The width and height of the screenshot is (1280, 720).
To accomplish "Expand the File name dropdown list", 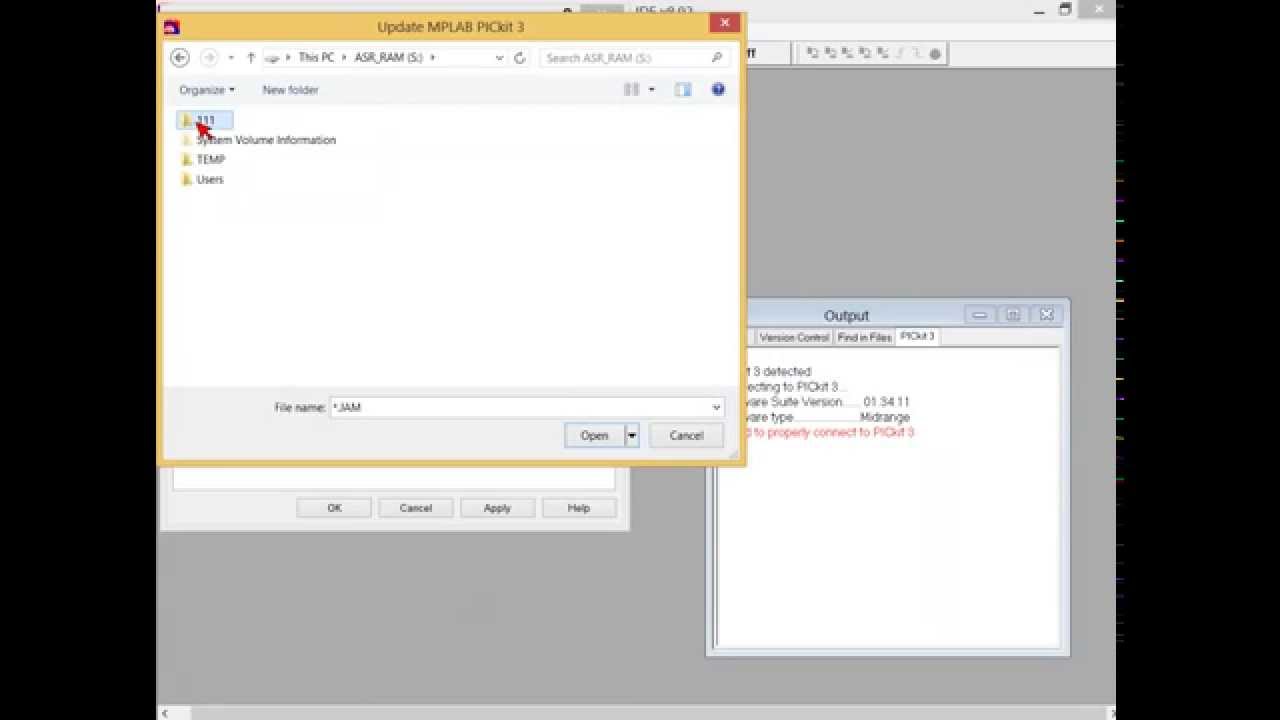I will pyautogui.click(x=716, y=407).
